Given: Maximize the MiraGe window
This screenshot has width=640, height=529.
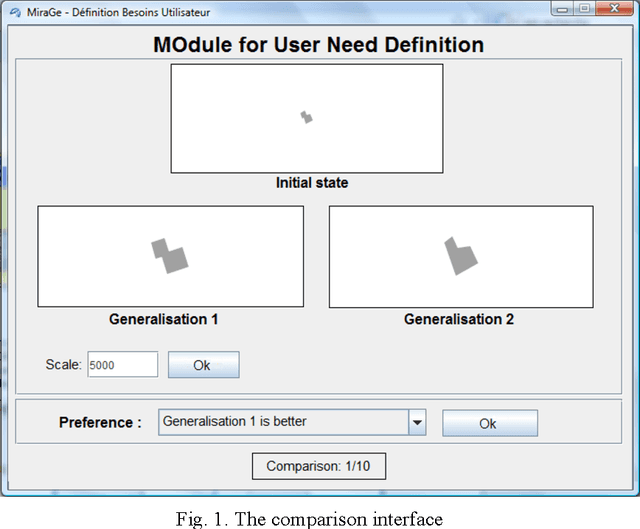Looking at the screenshot, I should 584,9.
